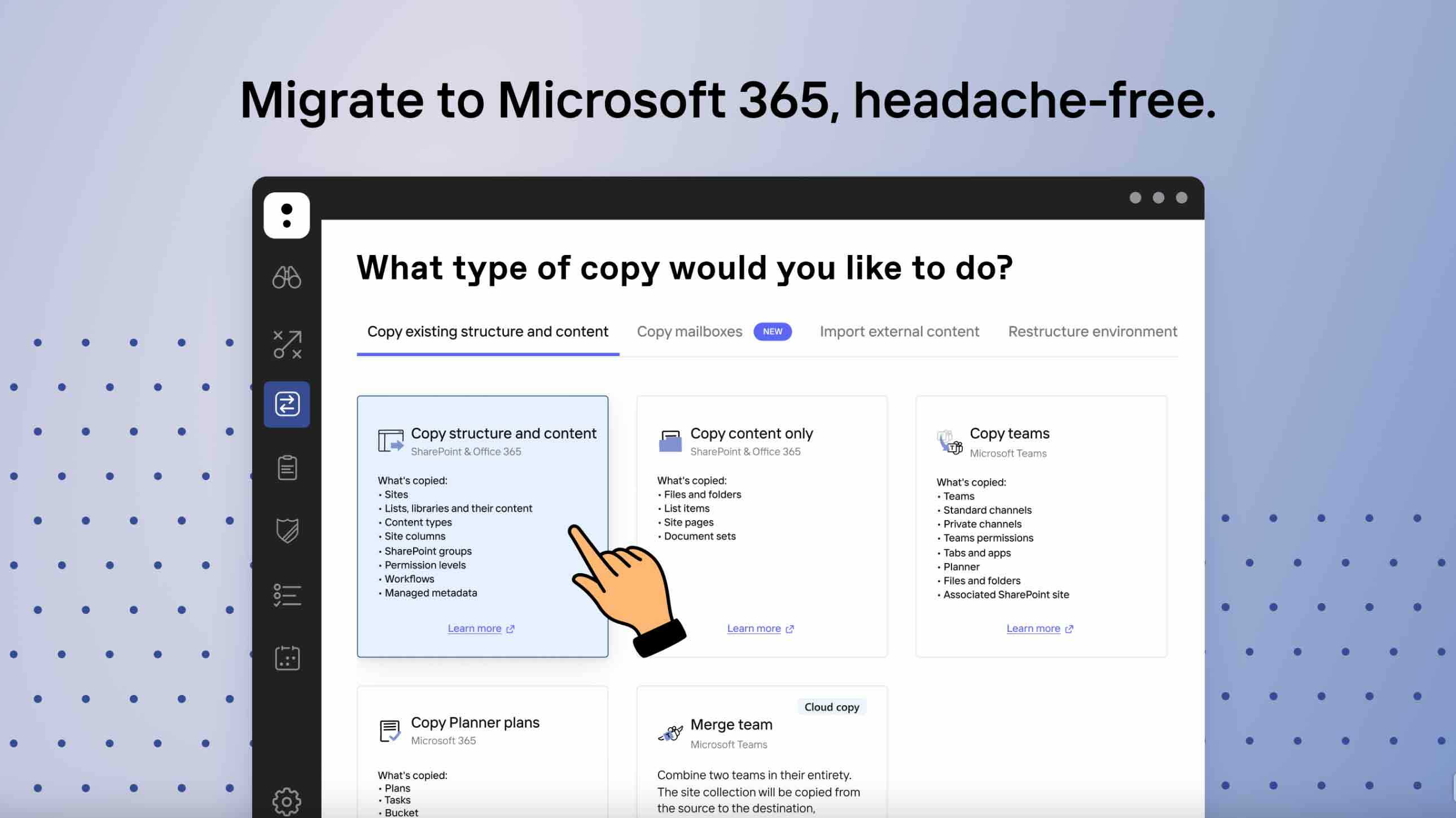Click the NEW badge beside Copy mailboxes
This screenshot has width=1456, height=818.
tap(773, 332)
